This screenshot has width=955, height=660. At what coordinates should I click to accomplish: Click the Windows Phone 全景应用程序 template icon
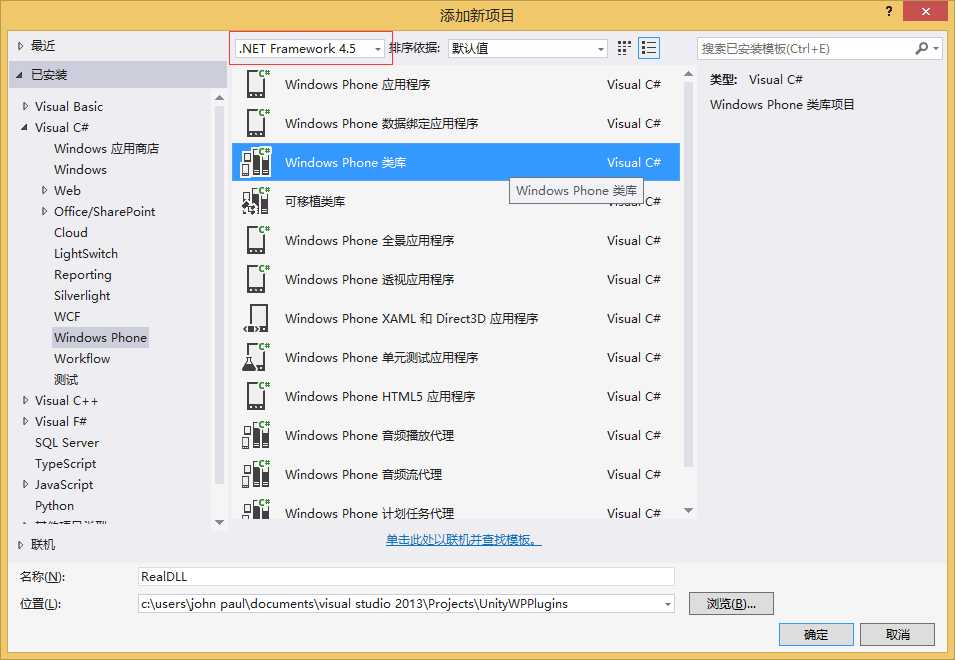(x=257, y=240)
